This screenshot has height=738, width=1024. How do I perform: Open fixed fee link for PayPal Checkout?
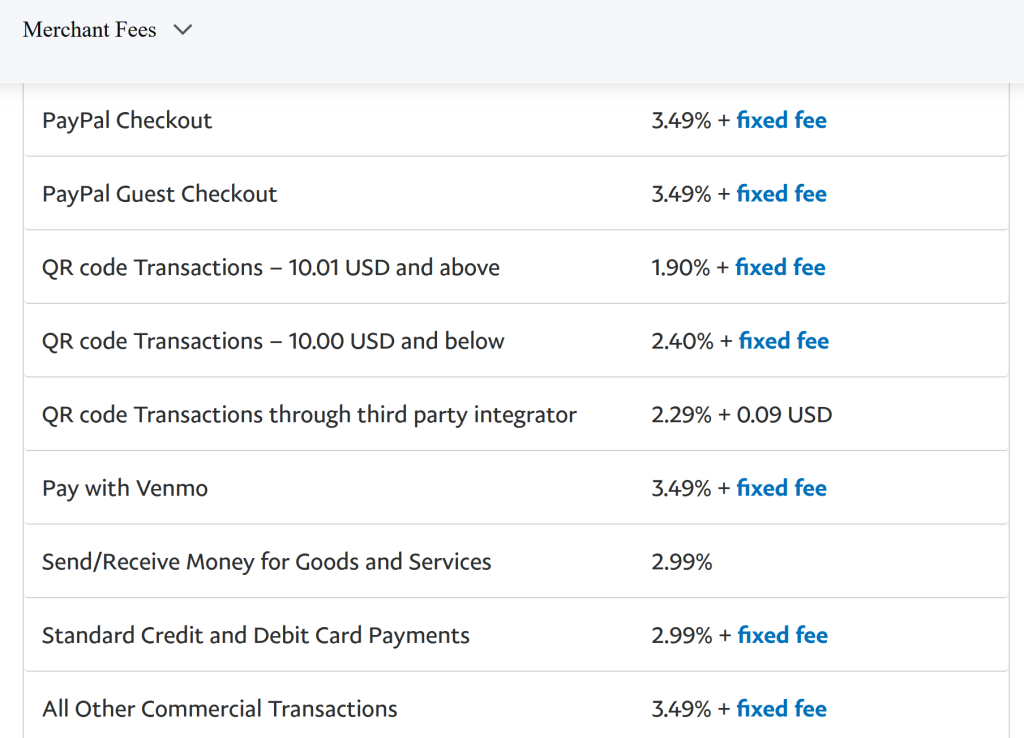click(x=781, y=120)
